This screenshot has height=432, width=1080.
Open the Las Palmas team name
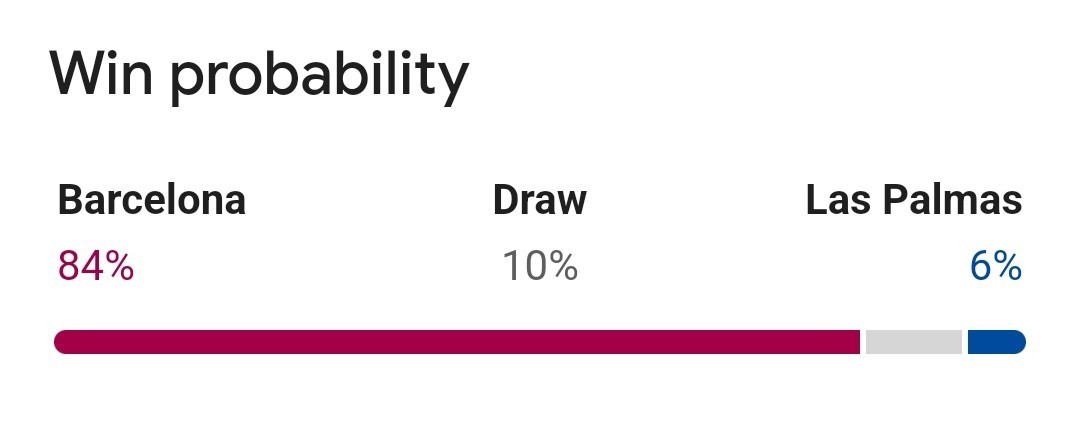[914, 200]
